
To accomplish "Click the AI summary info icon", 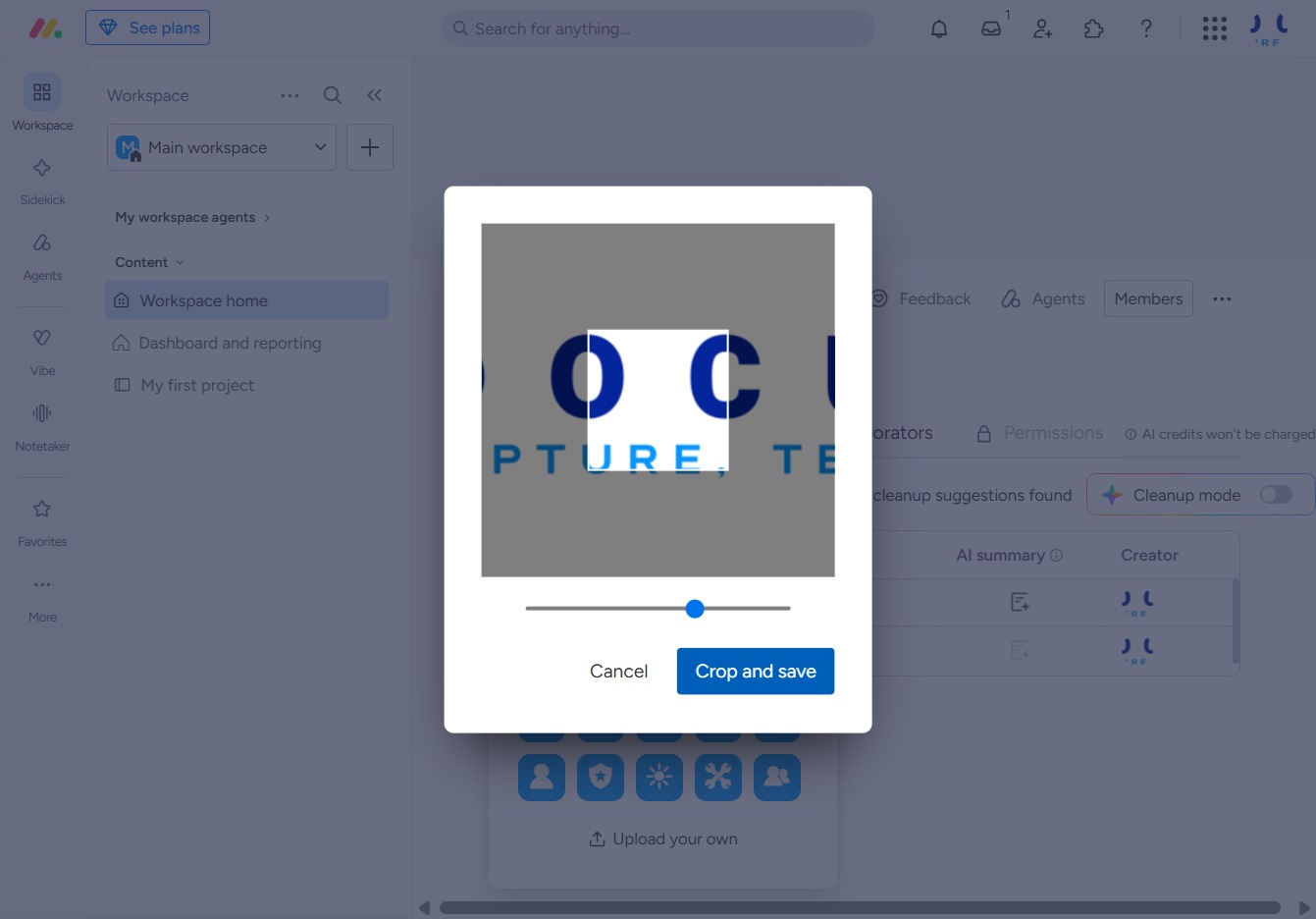I will click(x=1057, y=555).
